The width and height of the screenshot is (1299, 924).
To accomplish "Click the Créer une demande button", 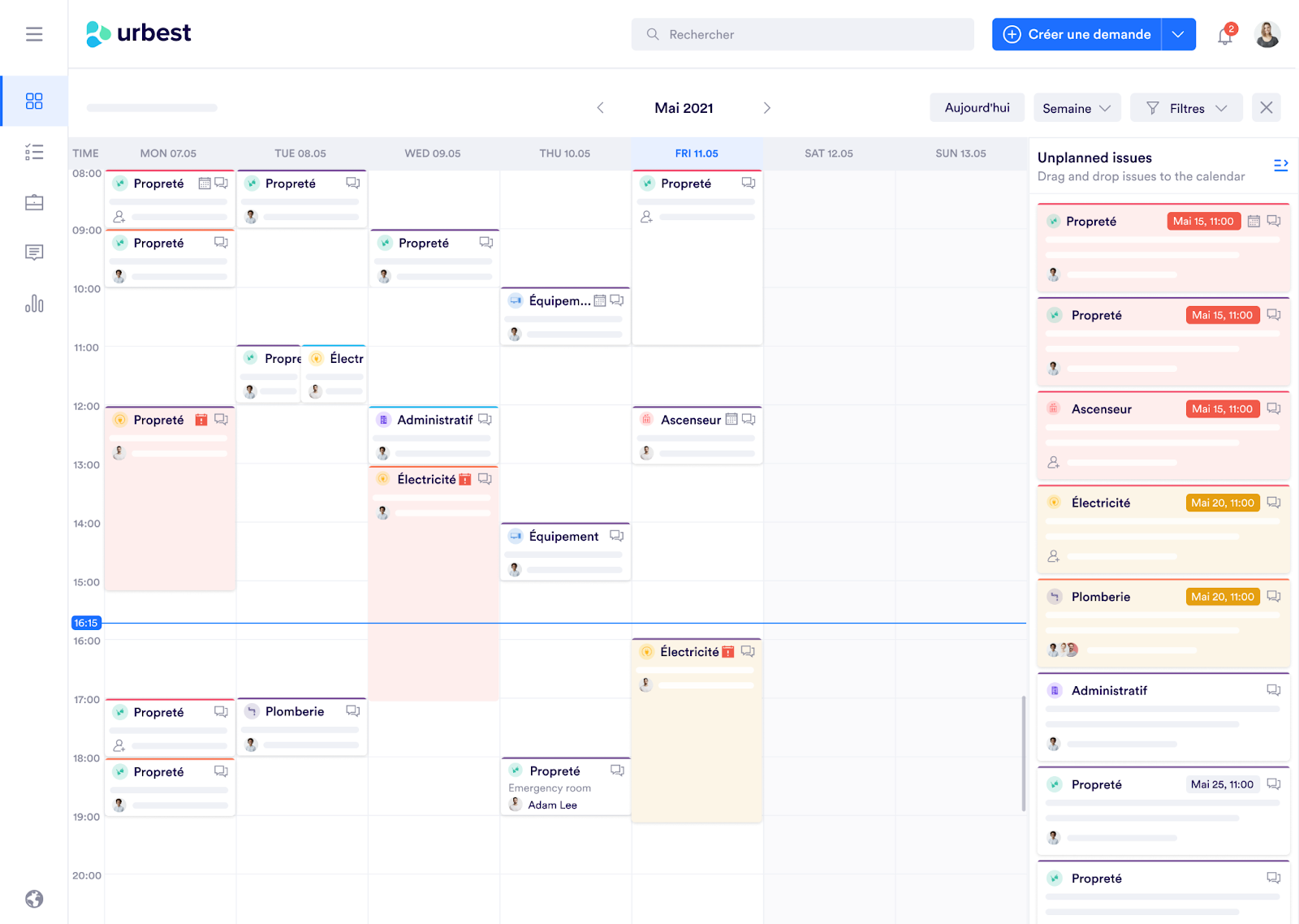I will coord(1078,34).
